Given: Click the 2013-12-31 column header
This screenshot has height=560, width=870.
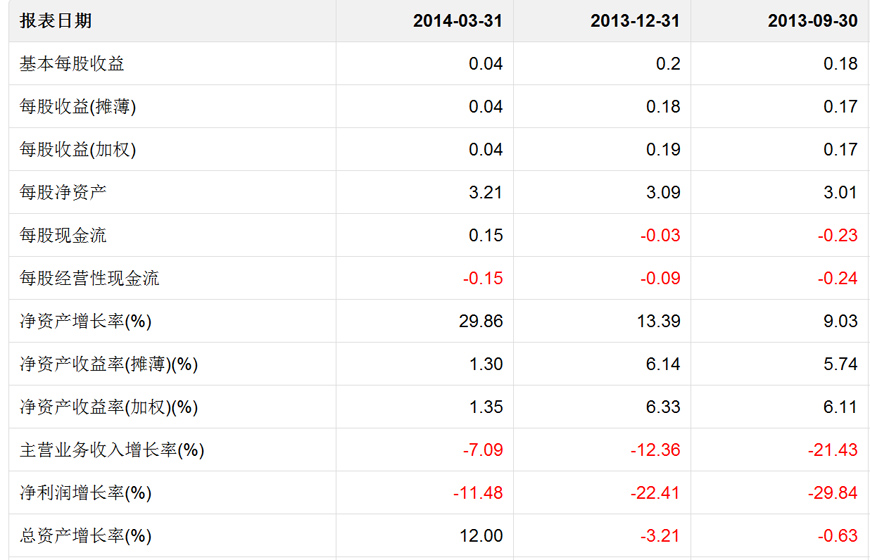Looking at the screenshot, I should pos(635,21).
